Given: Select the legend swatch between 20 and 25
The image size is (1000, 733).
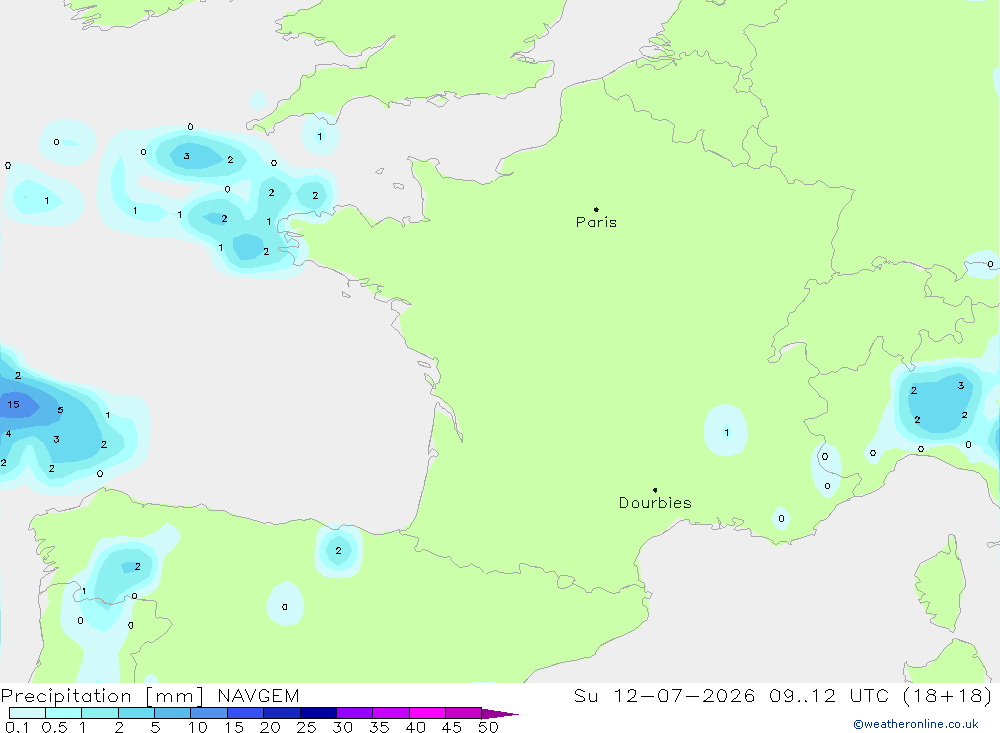Looking at the screenshot, I should coord(282,713).
